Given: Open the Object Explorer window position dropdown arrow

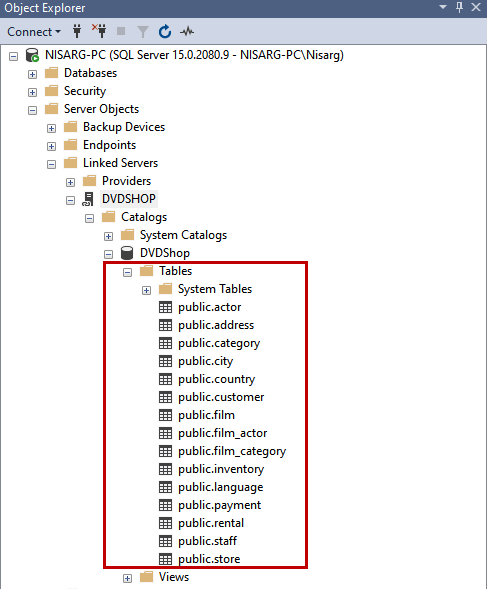Looking at the screenshot, I should click(443, 7).
